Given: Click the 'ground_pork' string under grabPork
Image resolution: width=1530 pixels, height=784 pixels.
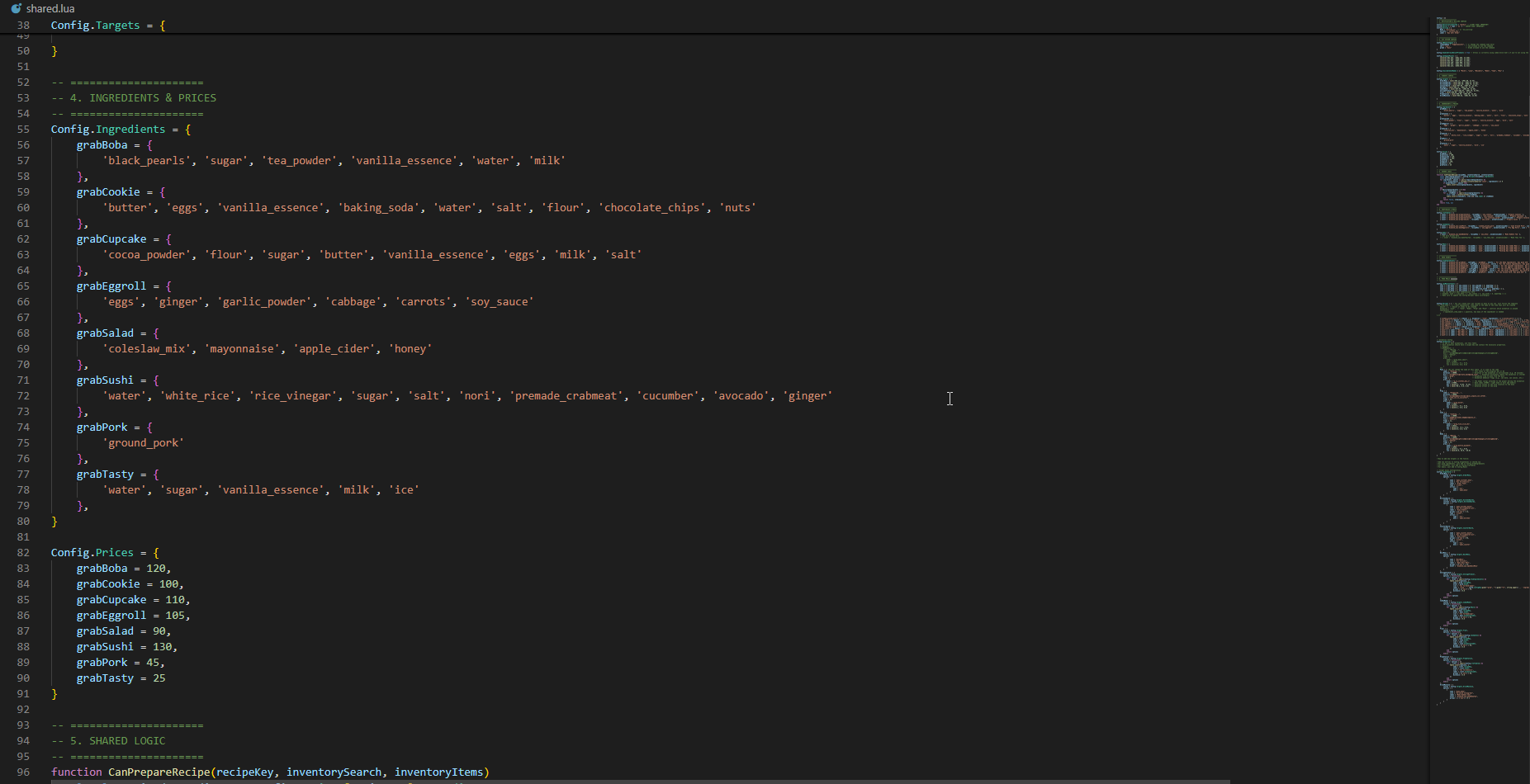Looking at the screenshot, I should [144, 442].
